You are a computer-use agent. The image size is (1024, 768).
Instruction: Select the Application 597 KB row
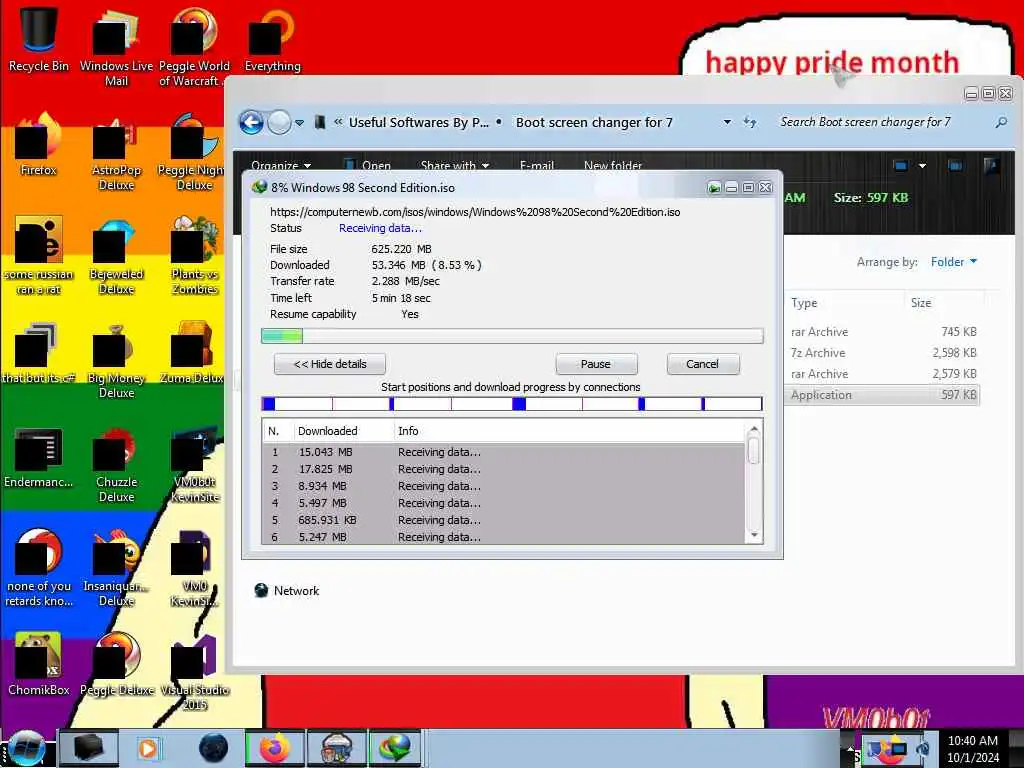pos(884,394)
